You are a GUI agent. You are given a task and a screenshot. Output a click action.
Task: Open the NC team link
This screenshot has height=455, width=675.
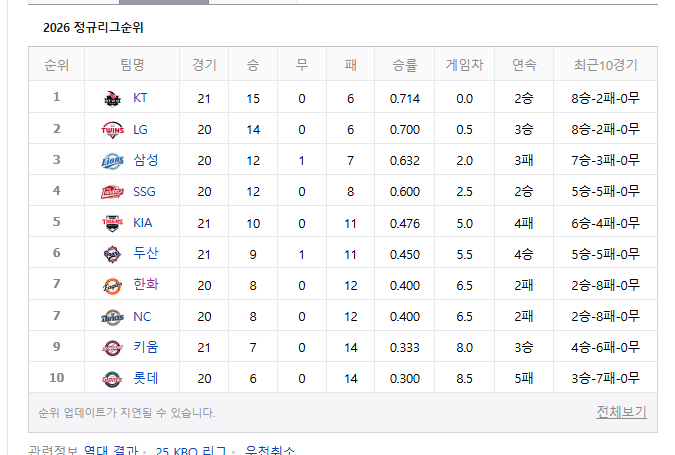pyautogui.click(x=142, y=316)
